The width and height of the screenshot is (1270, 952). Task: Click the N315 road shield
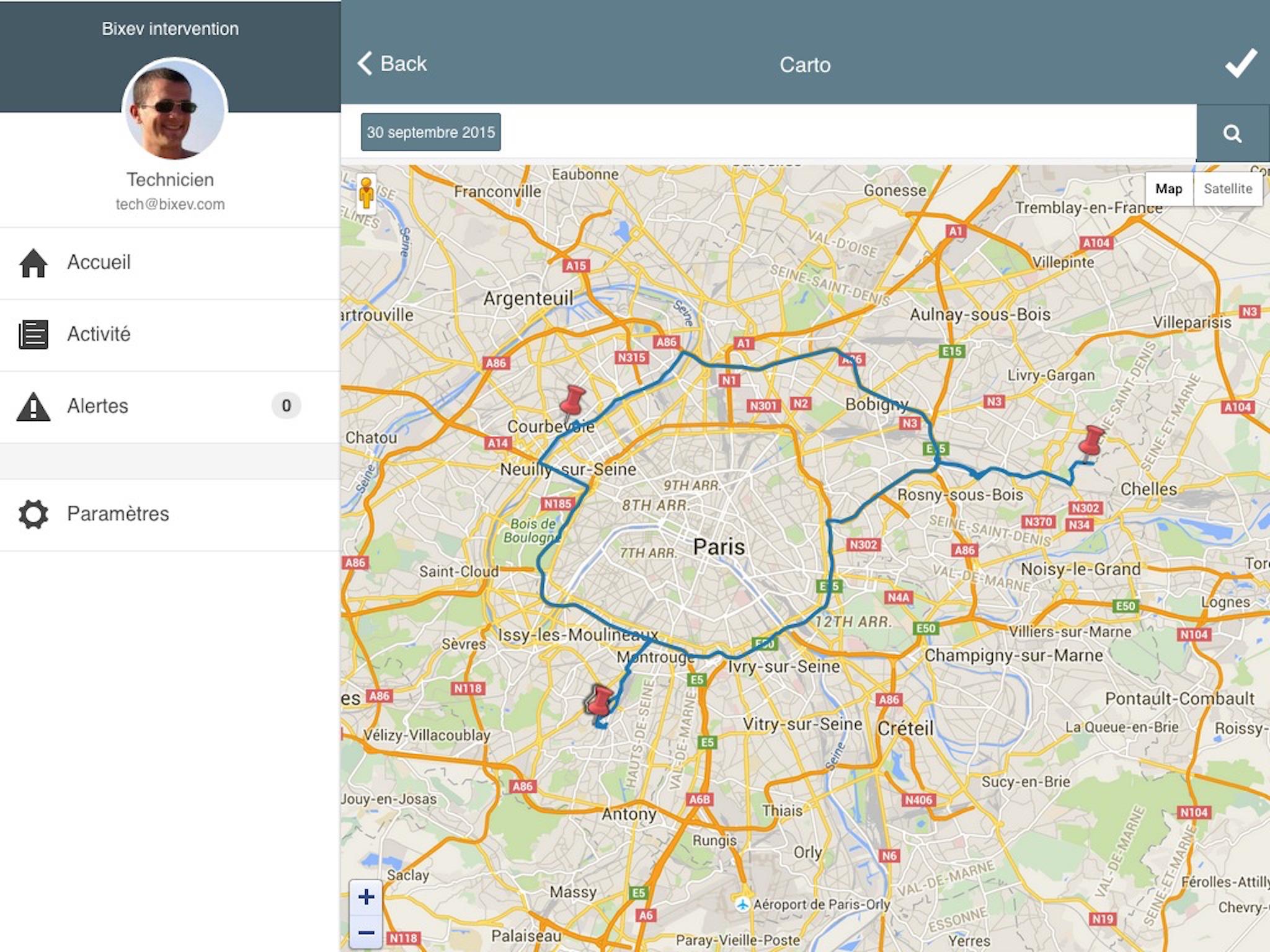[632, 358]
